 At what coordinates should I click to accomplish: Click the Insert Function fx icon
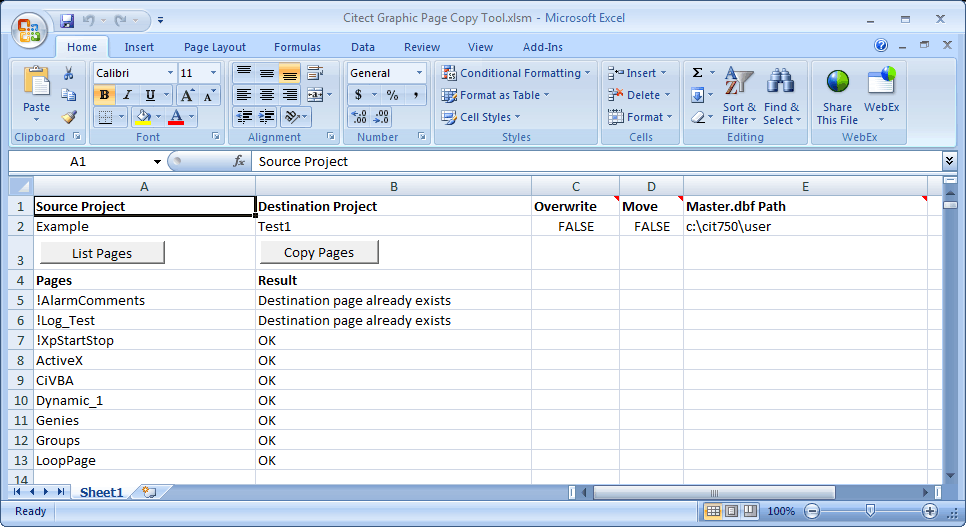pyautogui.click(x=239, y=161)
